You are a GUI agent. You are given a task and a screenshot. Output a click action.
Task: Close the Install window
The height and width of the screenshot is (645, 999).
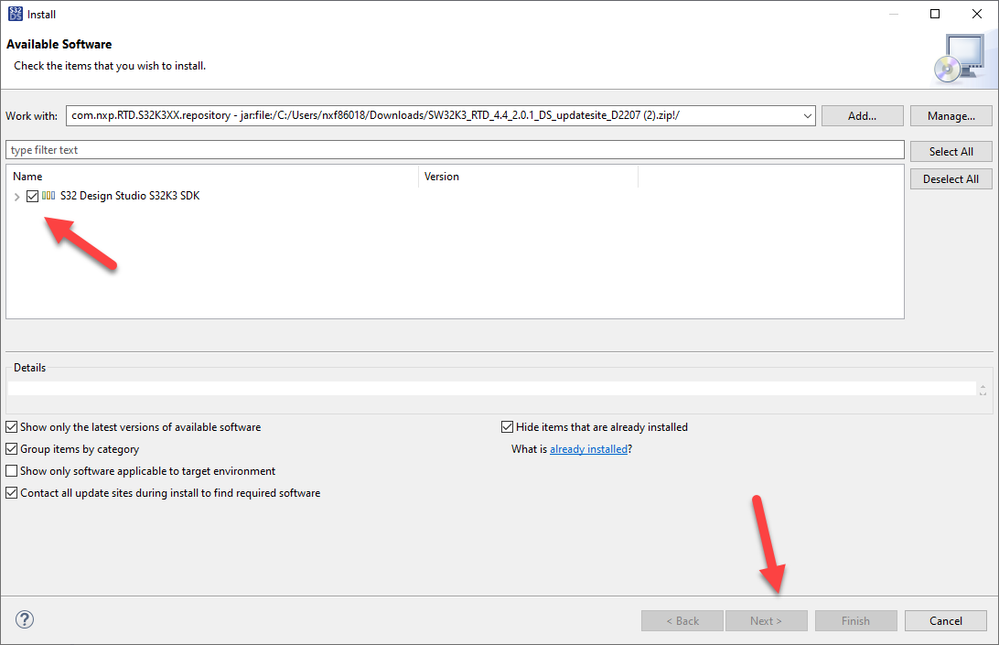[977, 14]
